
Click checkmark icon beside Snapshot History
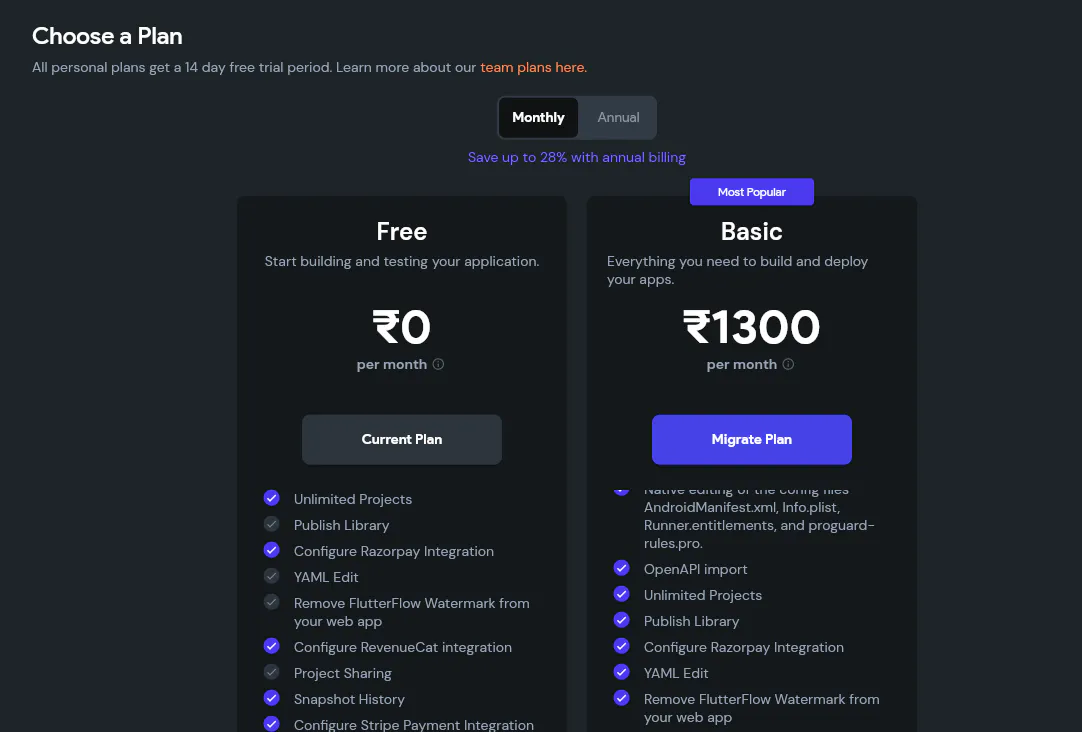(271, 698)
